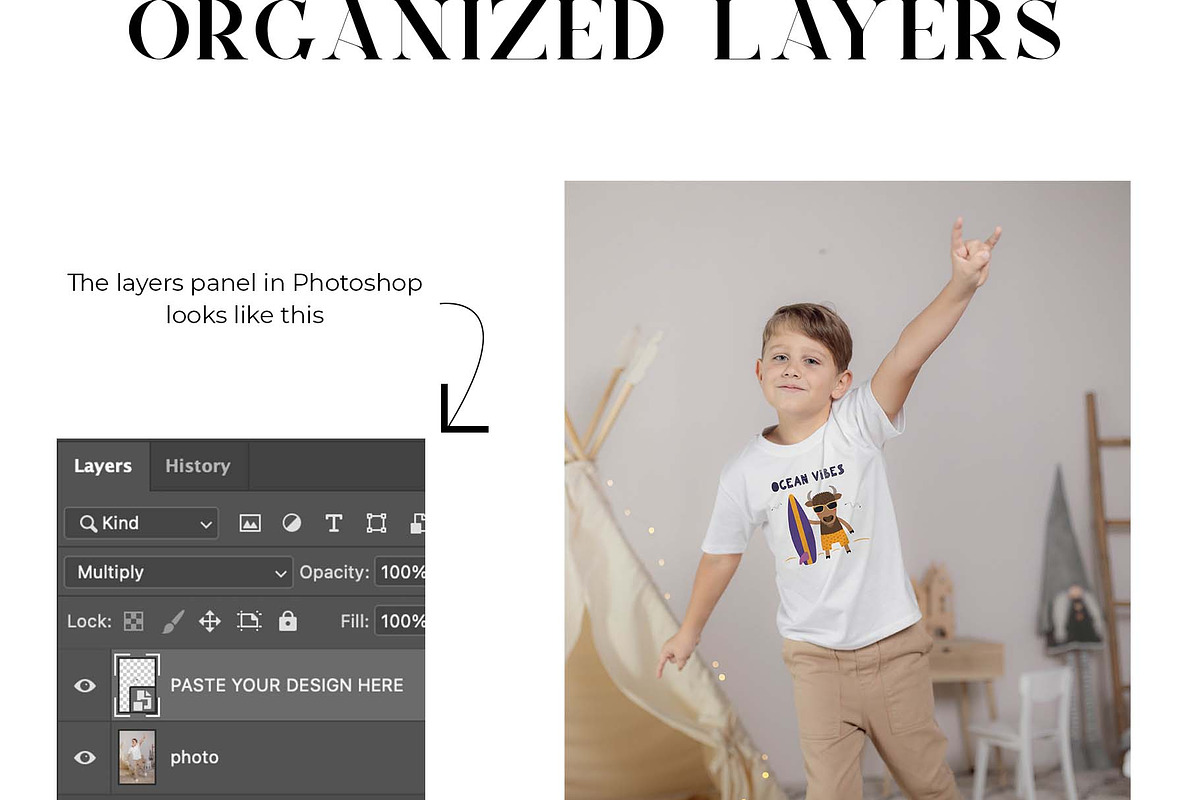Click the Fill 100% field
Viewport: 1200px width, 800px height.
(x=400, y=621)
